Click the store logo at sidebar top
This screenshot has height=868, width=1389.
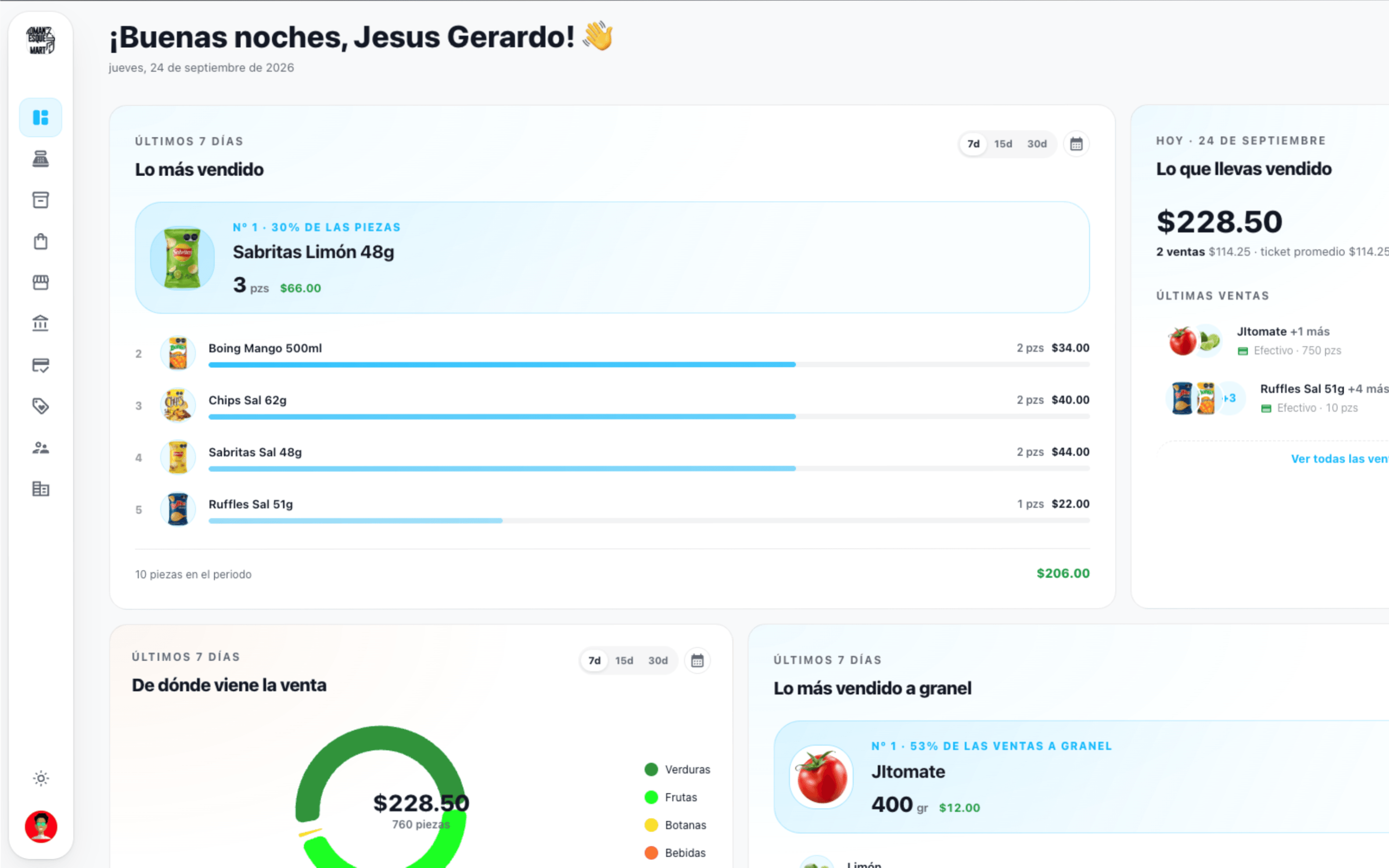point(41,40)
